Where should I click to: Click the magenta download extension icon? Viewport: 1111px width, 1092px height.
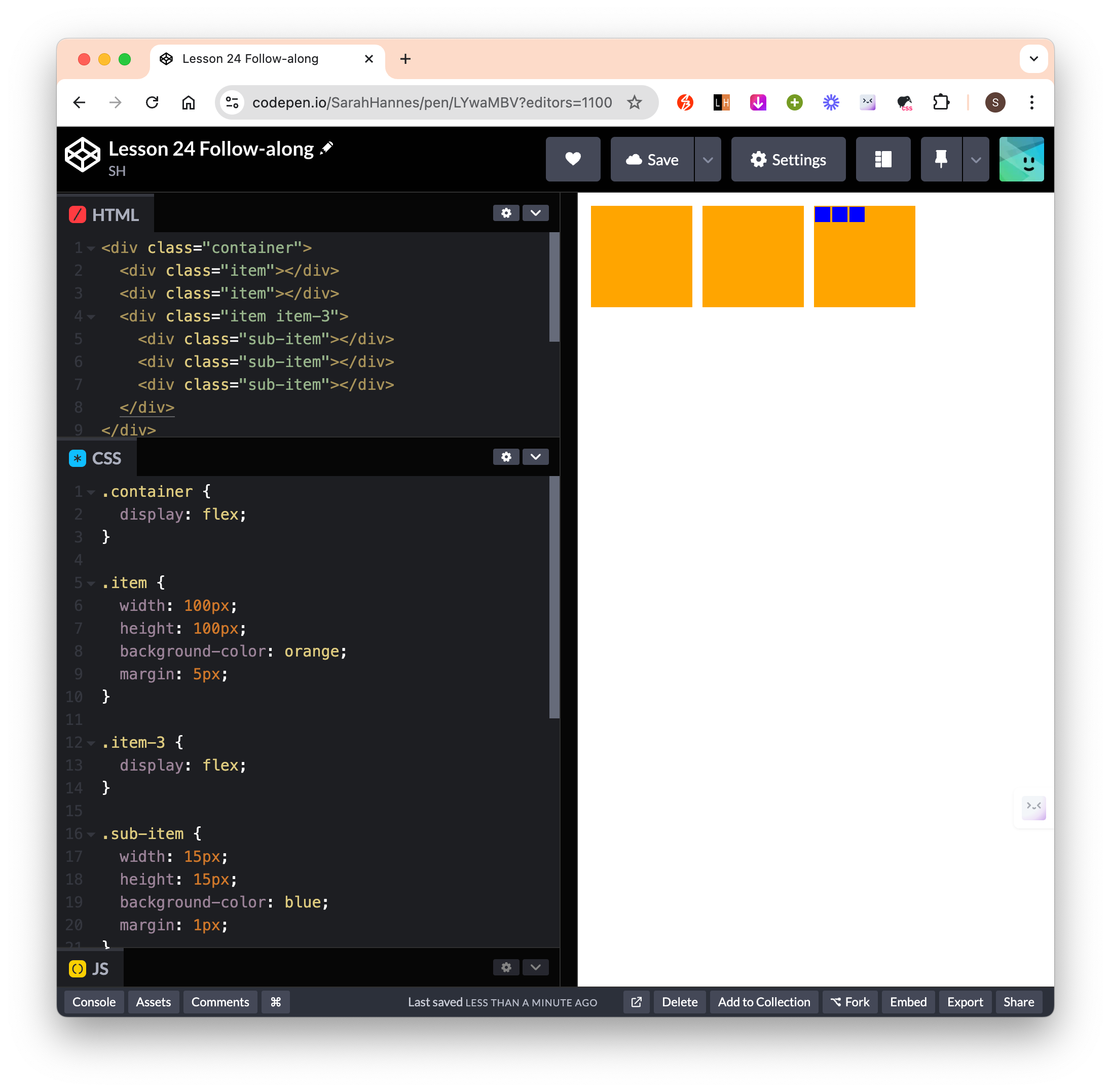click(x=758, y=103)
